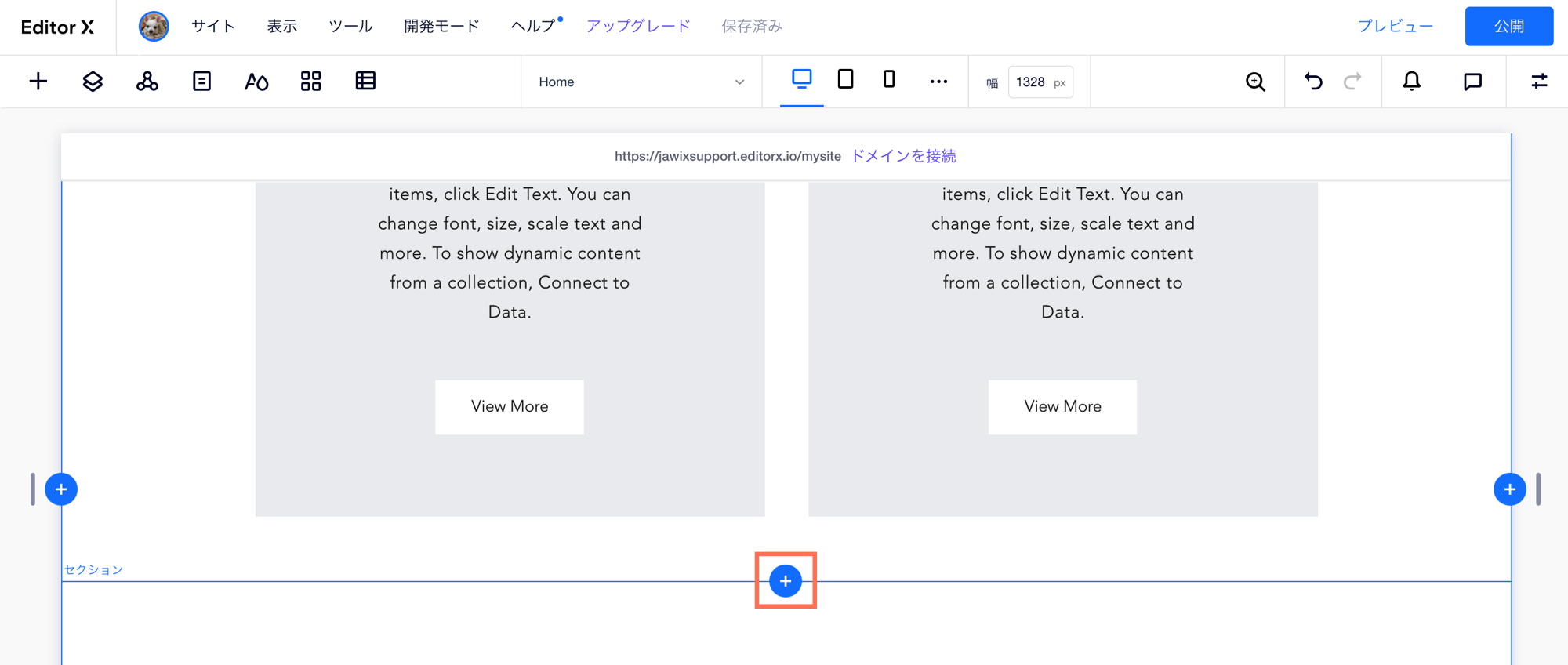Switch to mobile breakpoint view
Image resolution: width=1568 pixels, height=665 pixels.
coord(889,79)
